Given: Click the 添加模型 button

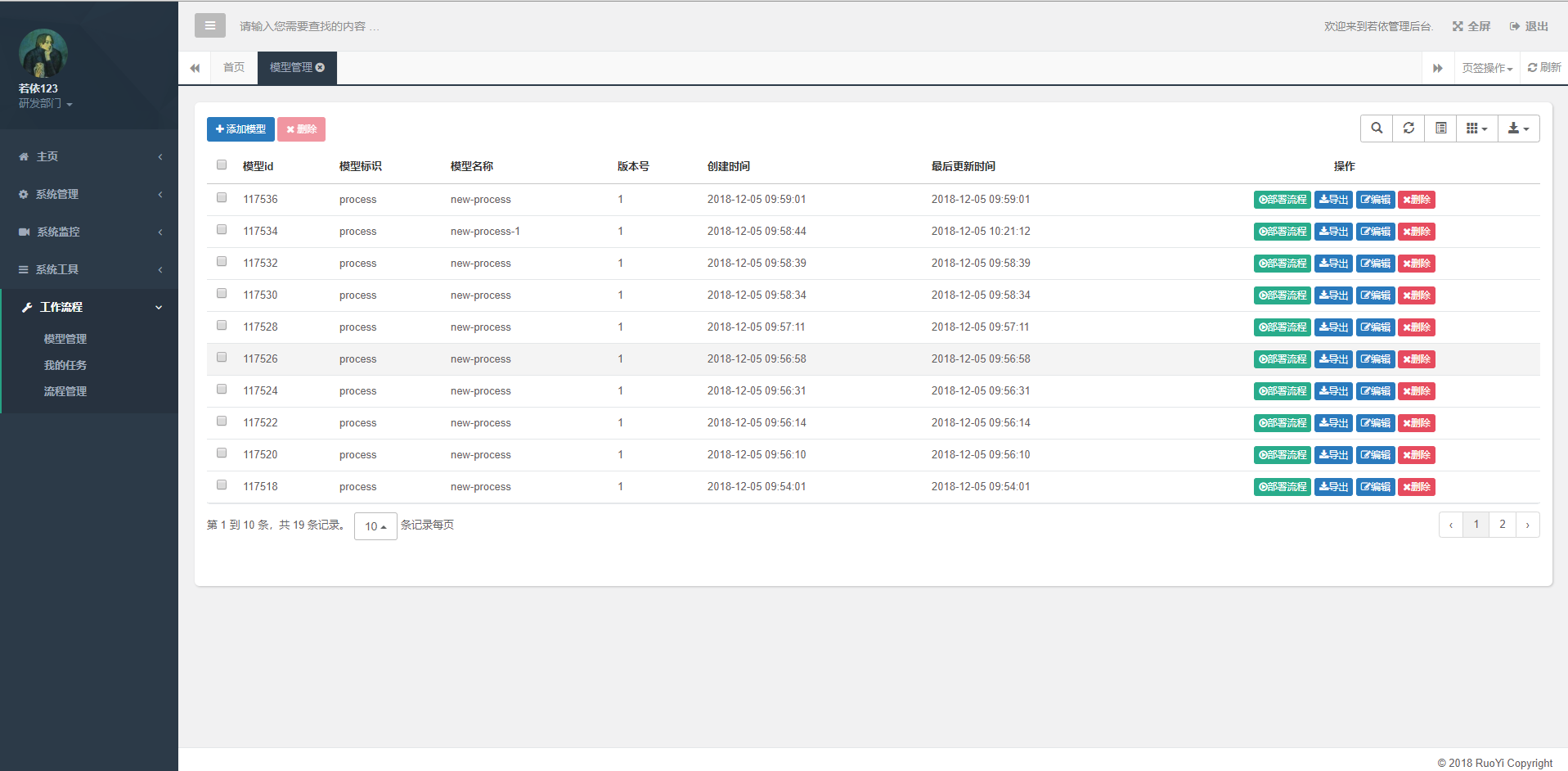Looking at the screenshot, I should (x=240, y=129).
